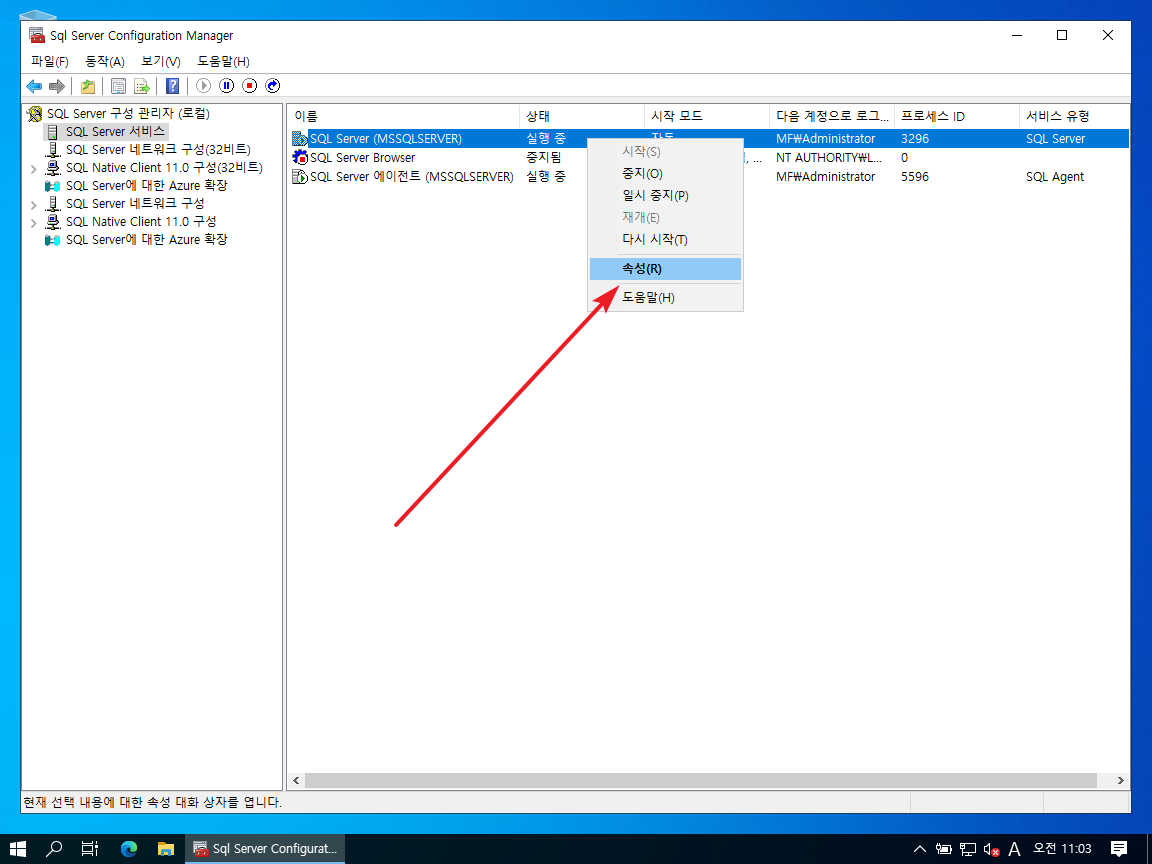Click the 이름 column header
The width and height of the screenshot is (1152, 864).
click(400, 117)
